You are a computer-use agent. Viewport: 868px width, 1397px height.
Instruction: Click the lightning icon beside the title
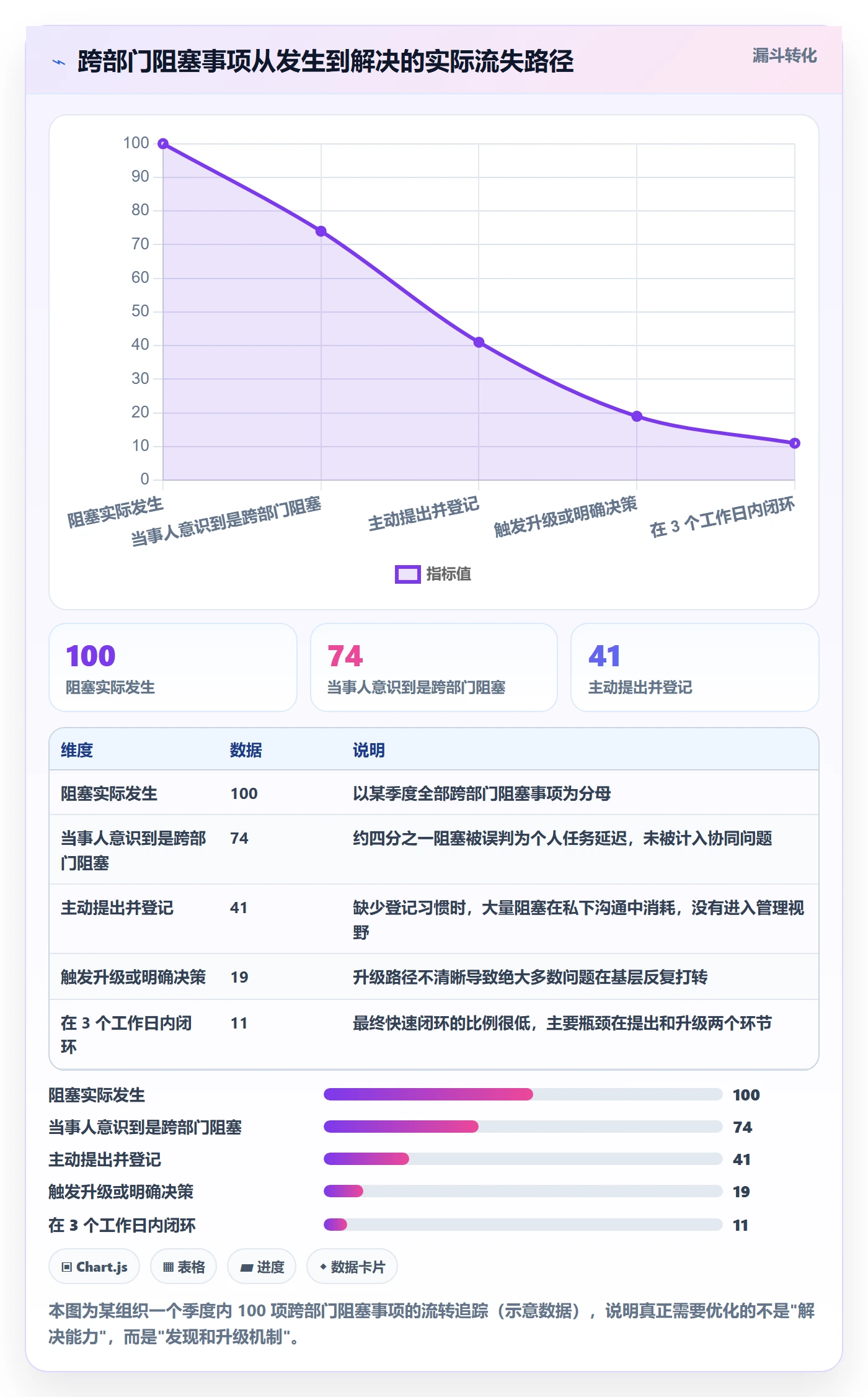[x=59, y=62]
